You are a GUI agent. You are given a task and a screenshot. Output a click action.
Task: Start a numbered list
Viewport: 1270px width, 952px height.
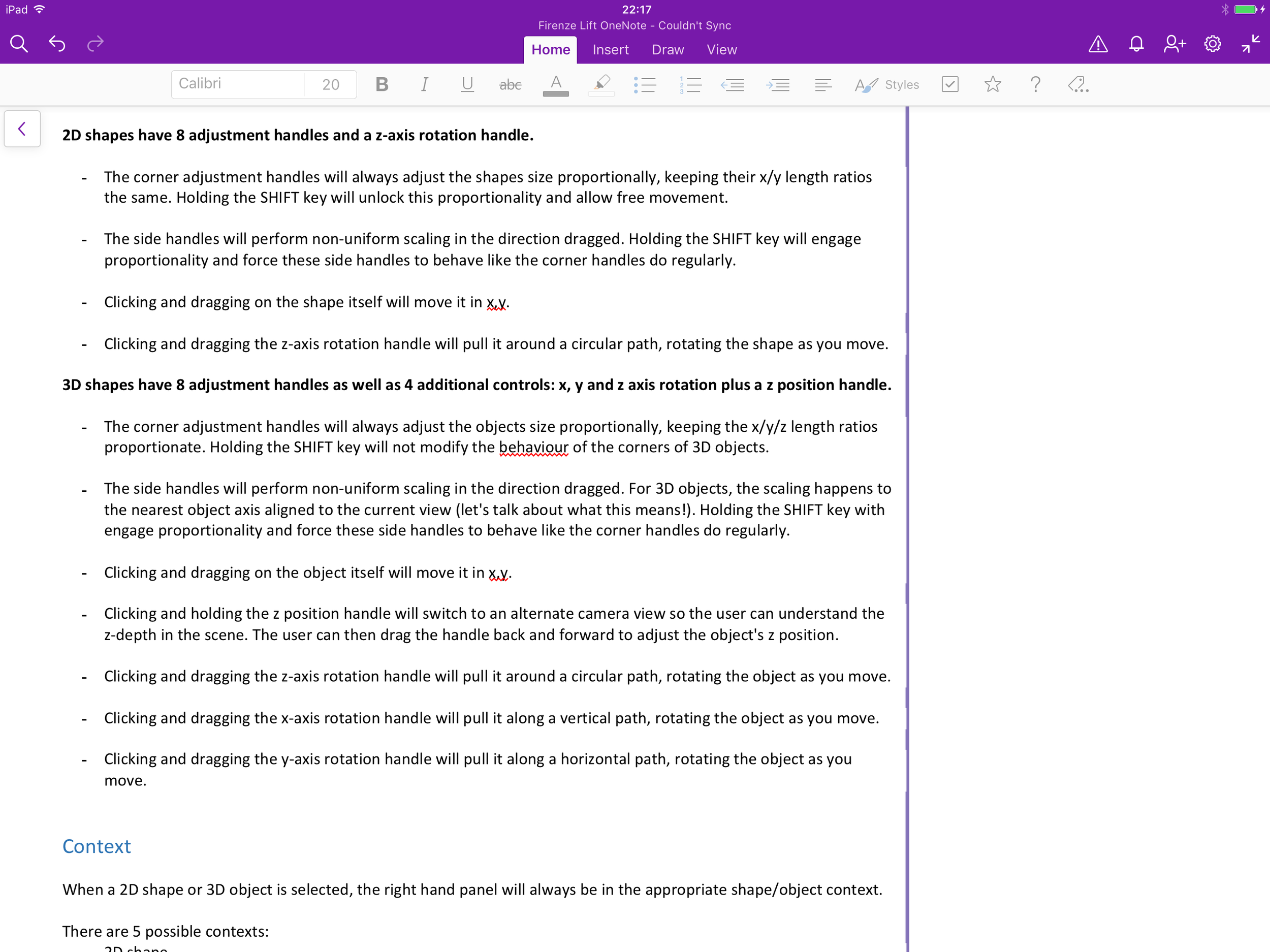point(690,85)
